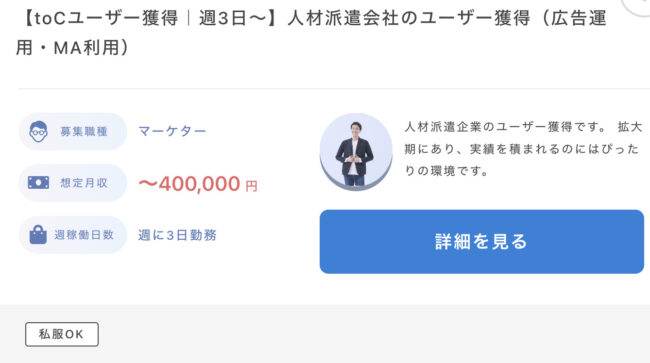The width and height of the screenshot is (650, 363).
Task: Click the banknote monthly income icon
Action: tap(38, 183)
